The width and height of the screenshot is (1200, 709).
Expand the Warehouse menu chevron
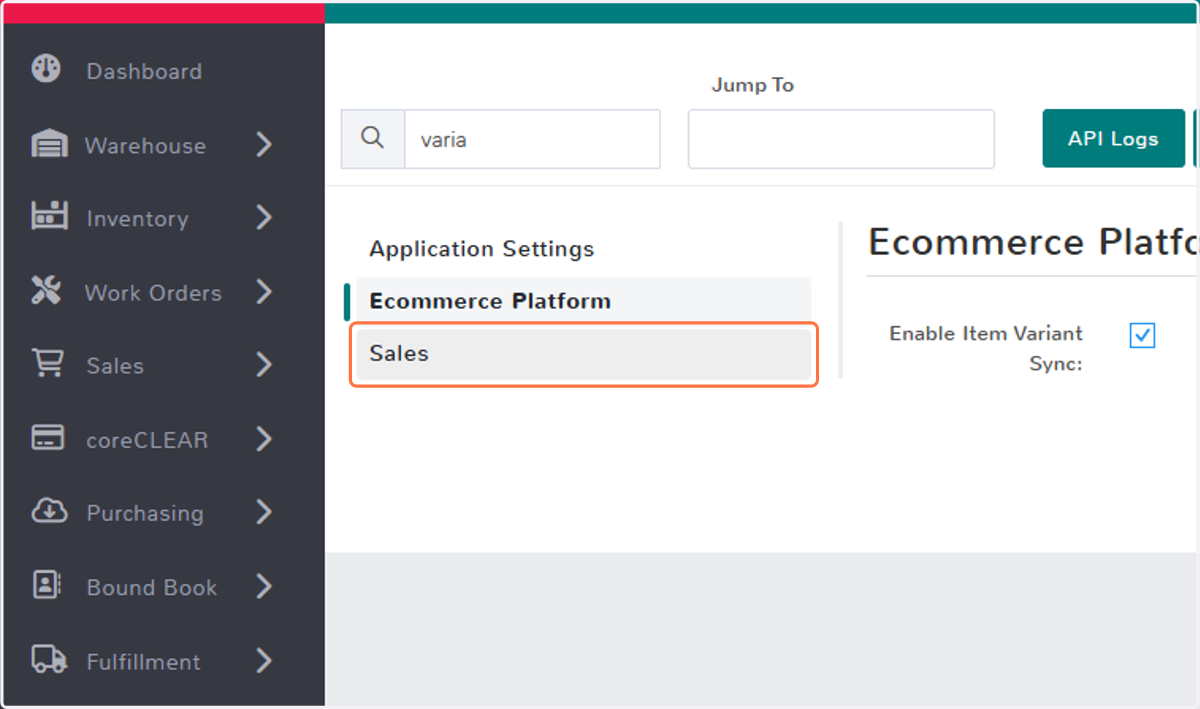[264, 144]
